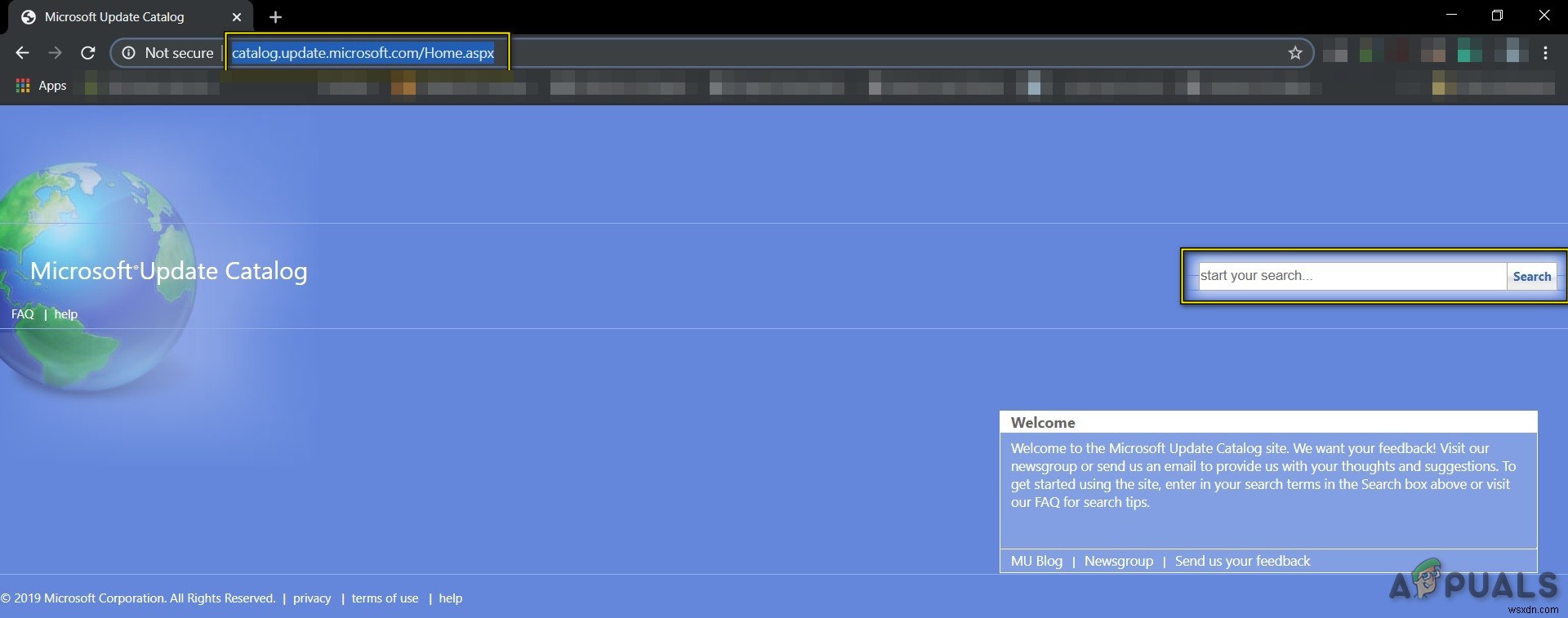Select the Microsoft Update Catalog tab
Image resolution: width=1568 pixels, height=618 pixels.
(131, 17)
